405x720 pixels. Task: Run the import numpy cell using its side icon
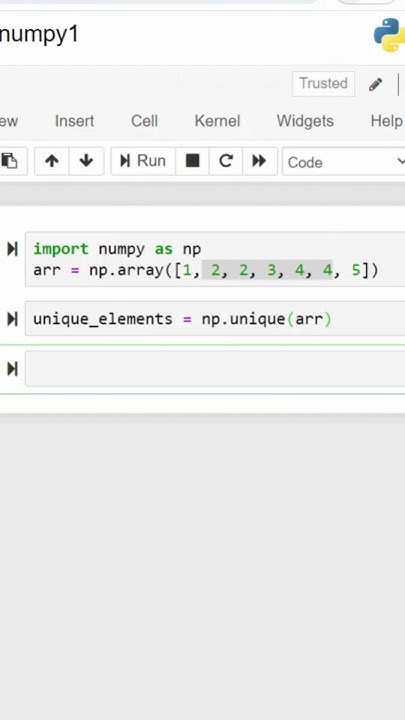(x=12, y=249)
